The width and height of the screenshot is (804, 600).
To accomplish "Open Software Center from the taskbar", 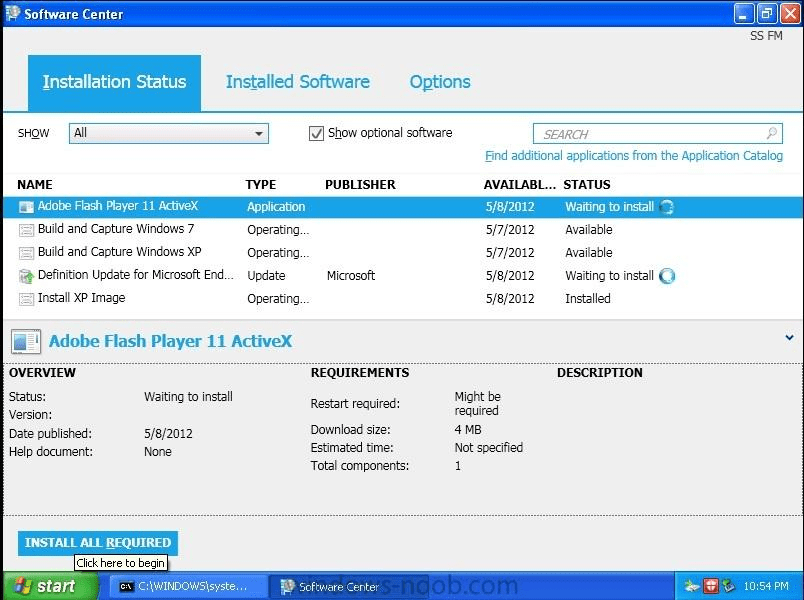I will [330, 586].
